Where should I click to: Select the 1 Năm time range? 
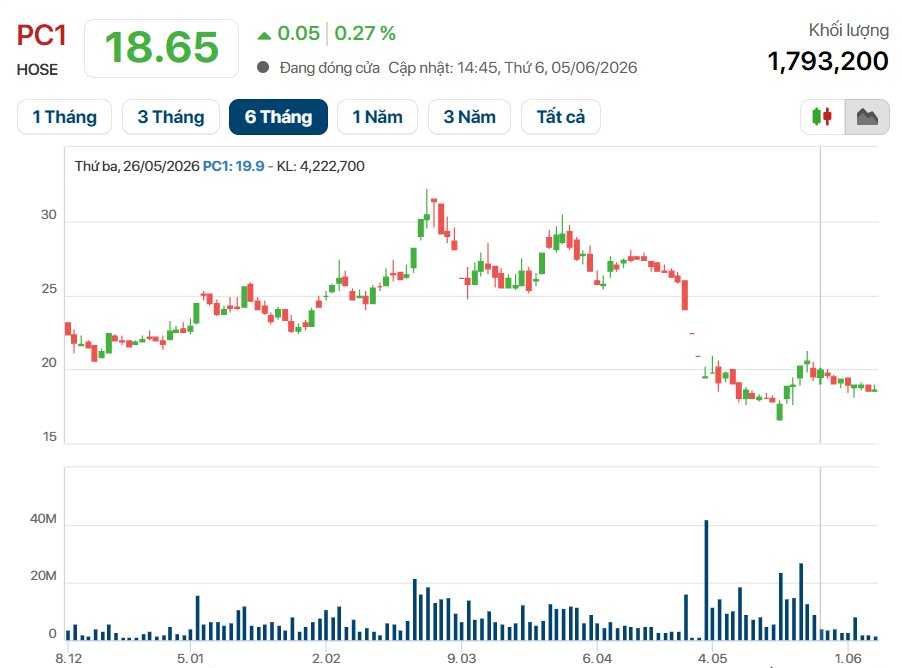(x=377, y=117)
